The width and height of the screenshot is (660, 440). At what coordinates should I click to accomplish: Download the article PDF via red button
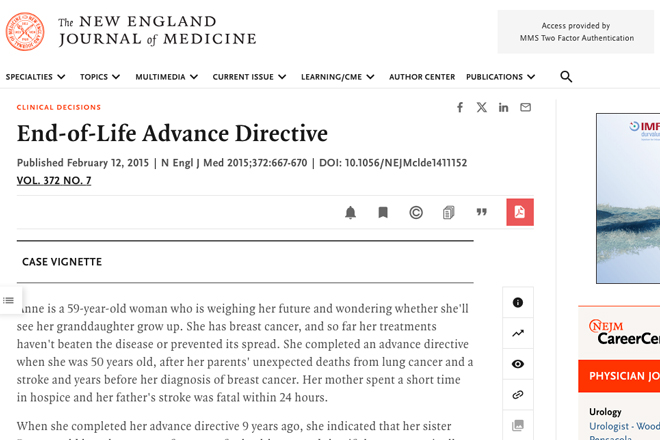pyautogui.click(x=520, y=212)
